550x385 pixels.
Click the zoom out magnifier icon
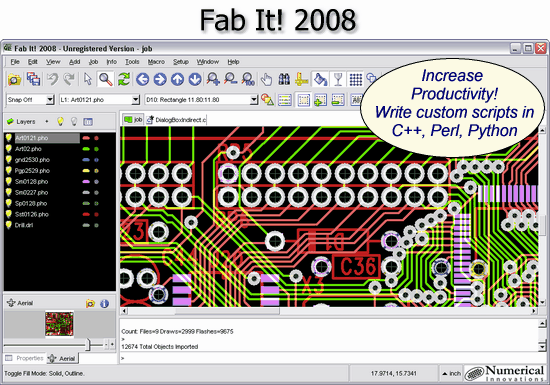pyautogui.click(x=230, y=79)
